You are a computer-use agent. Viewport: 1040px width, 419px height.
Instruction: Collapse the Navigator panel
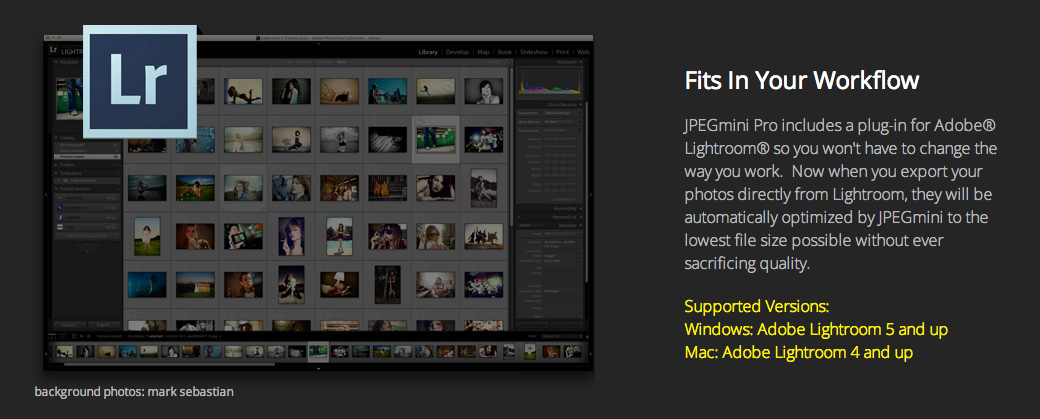tap(56, 62)
